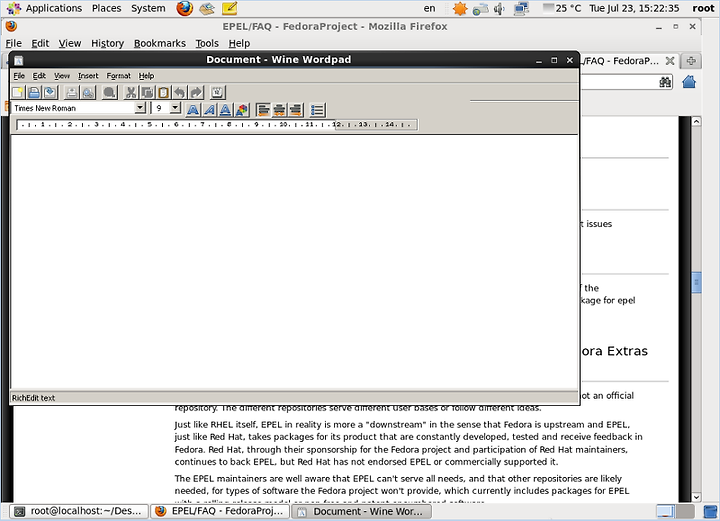720x521 pixels.
Task: Launch Firefox from top panel icon
Action: pyautogui.click(x=185, y=8)
